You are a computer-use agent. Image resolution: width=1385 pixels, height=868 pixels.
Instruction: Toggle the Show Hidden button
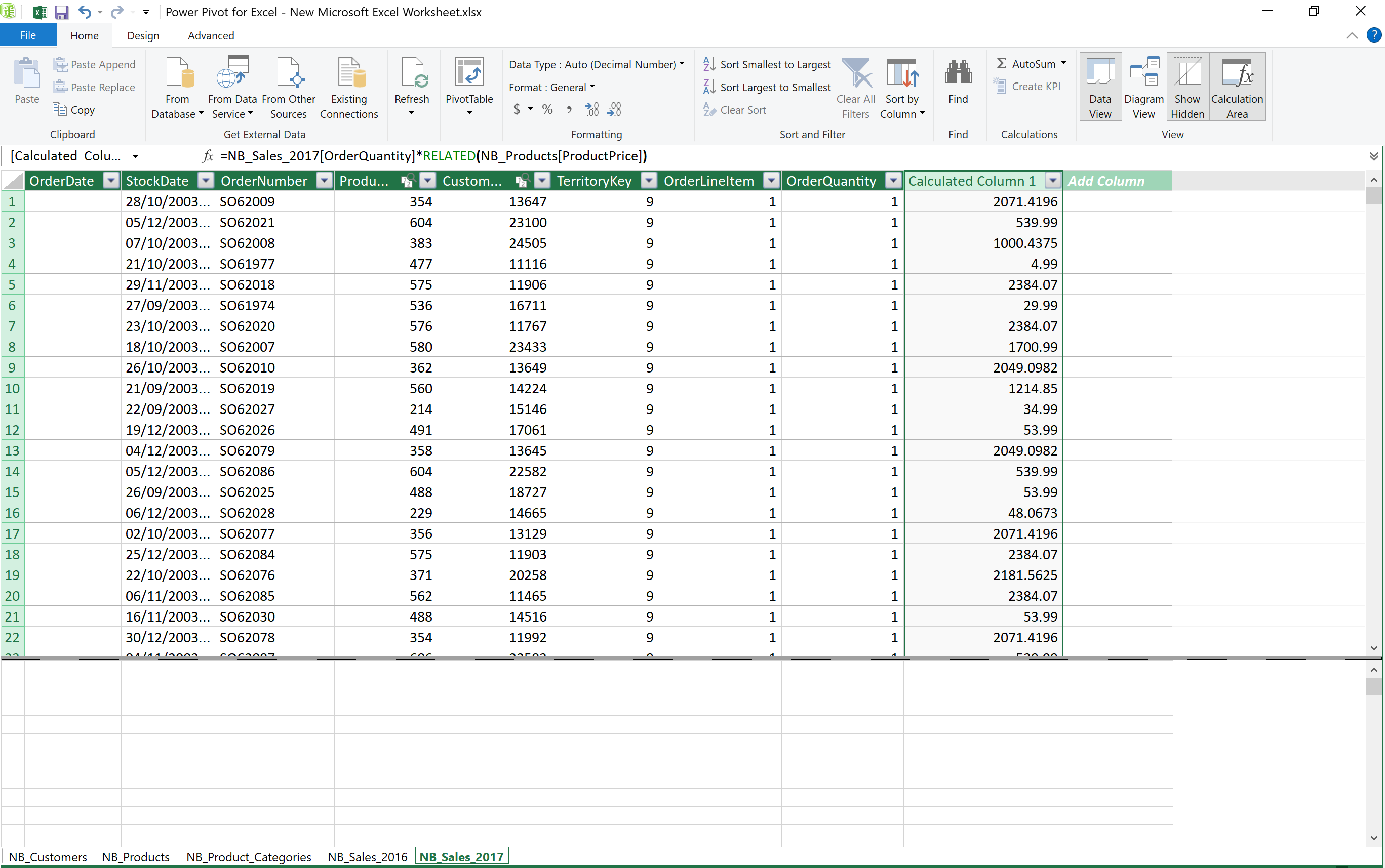click(x=1187, y=86)
